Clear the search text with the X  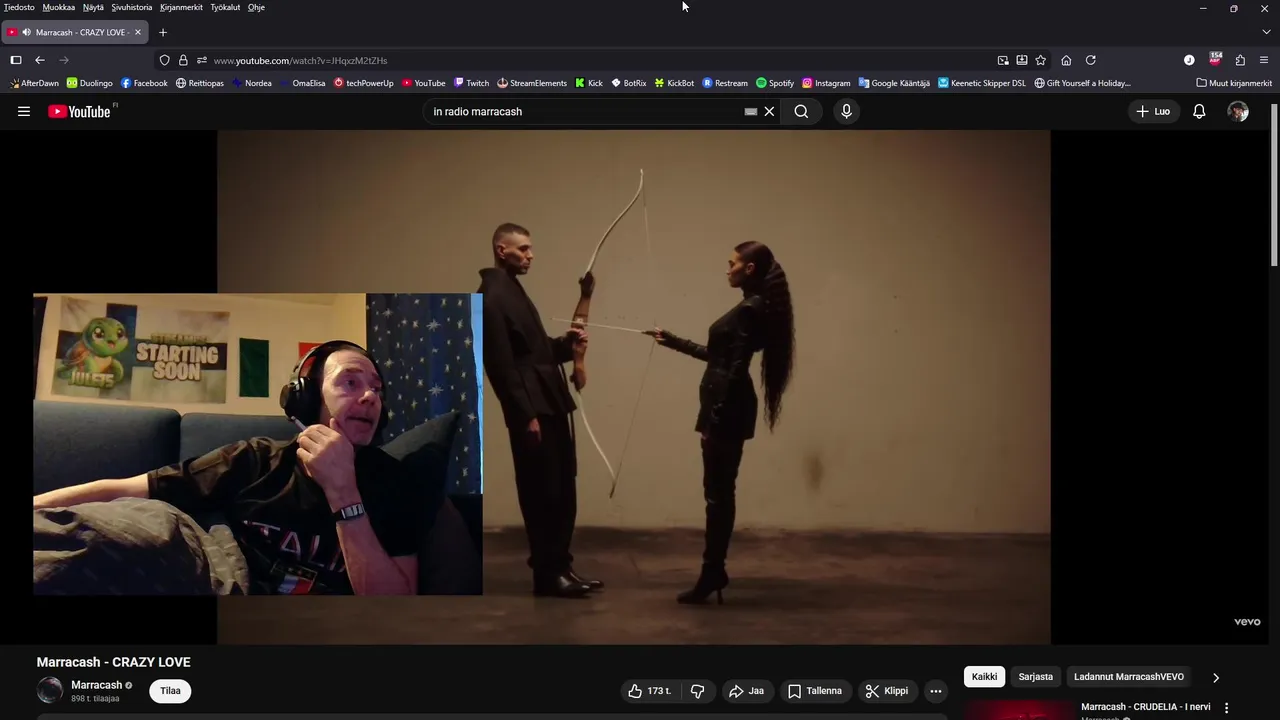click(769, 111)
